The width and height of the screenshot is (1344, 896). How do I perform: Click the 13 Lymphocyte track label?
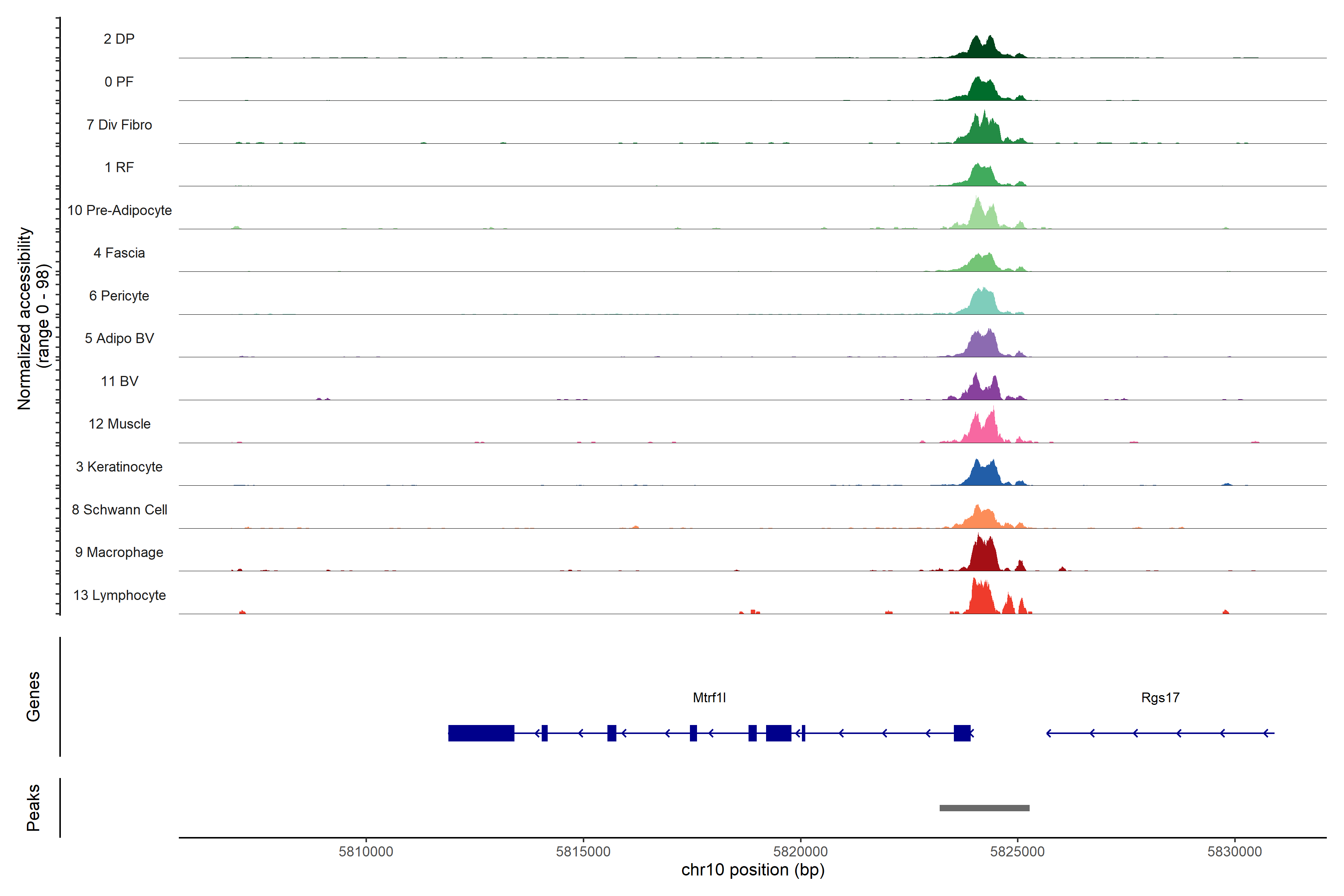[119, 595]
